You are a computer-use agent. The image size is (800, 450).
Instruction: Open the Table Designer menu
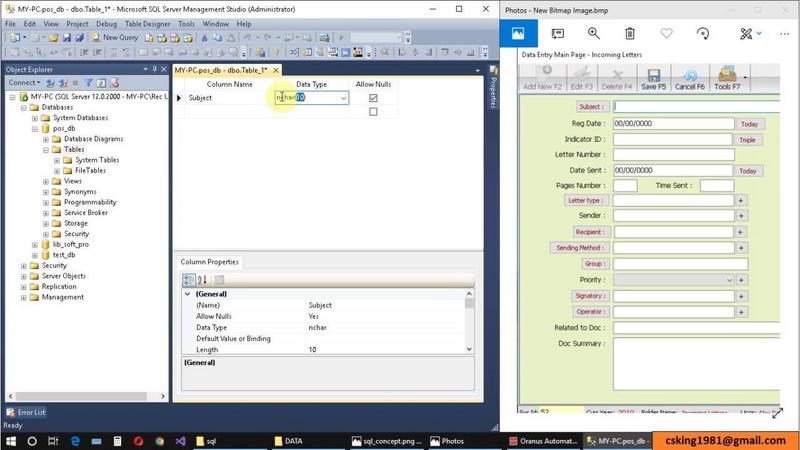(147, 24)
